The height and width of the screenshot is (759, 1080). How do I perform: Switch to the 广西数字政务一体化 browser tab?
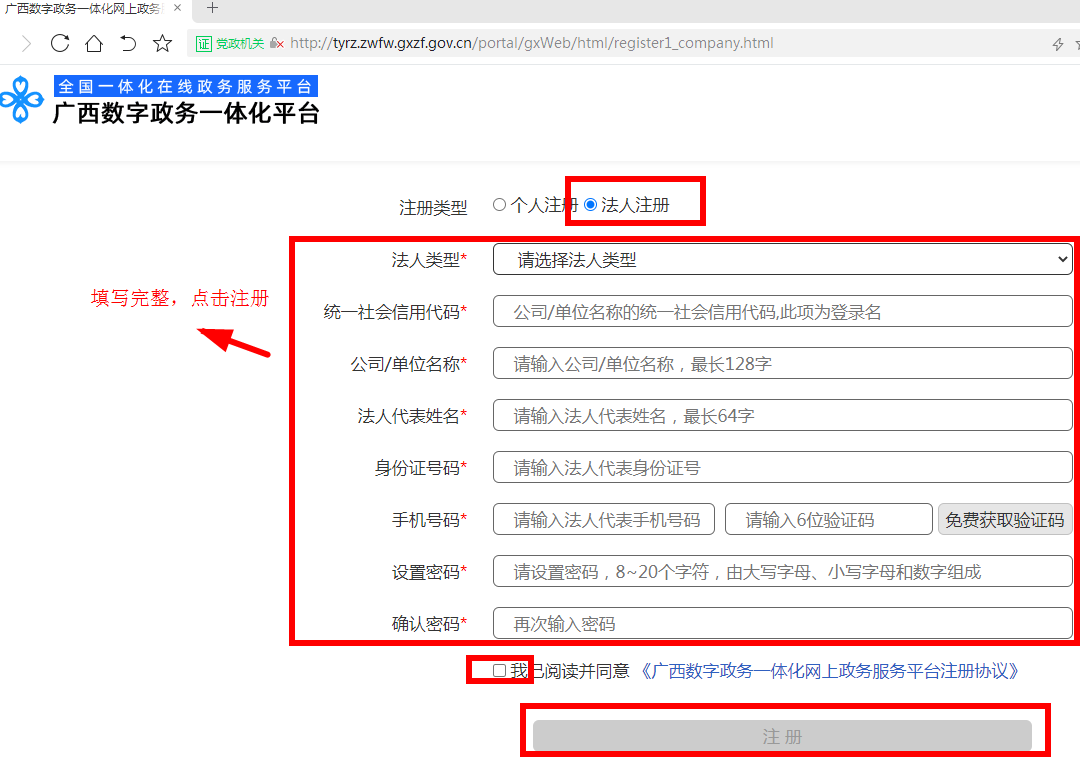(85, 8)
